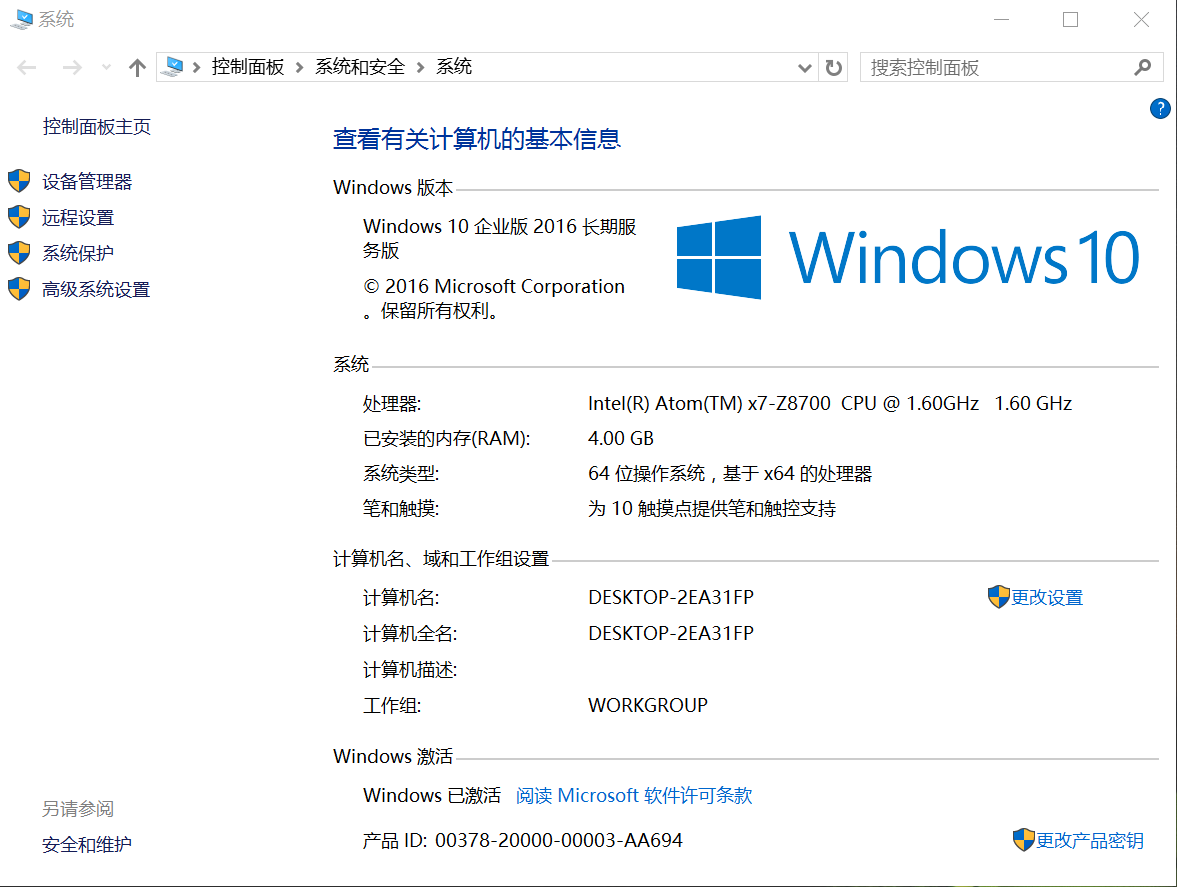Image resolution: width=1177 pixels, height=887 pixels.
Task: Click the 为 10 触摸点提供笔和触控支持 text
Action: (x=712, y=509)
